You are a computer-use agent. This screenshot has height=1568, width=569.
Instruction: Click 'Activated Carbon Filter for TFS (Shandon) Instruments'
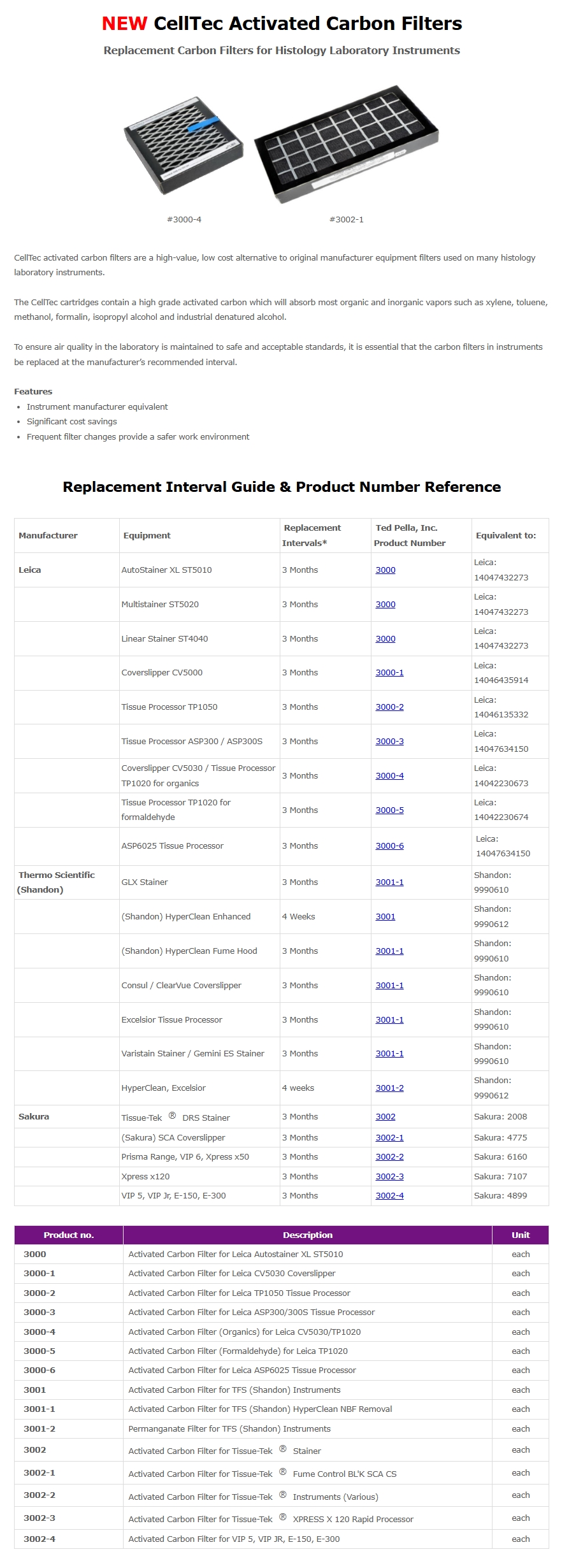(234, 1390)
